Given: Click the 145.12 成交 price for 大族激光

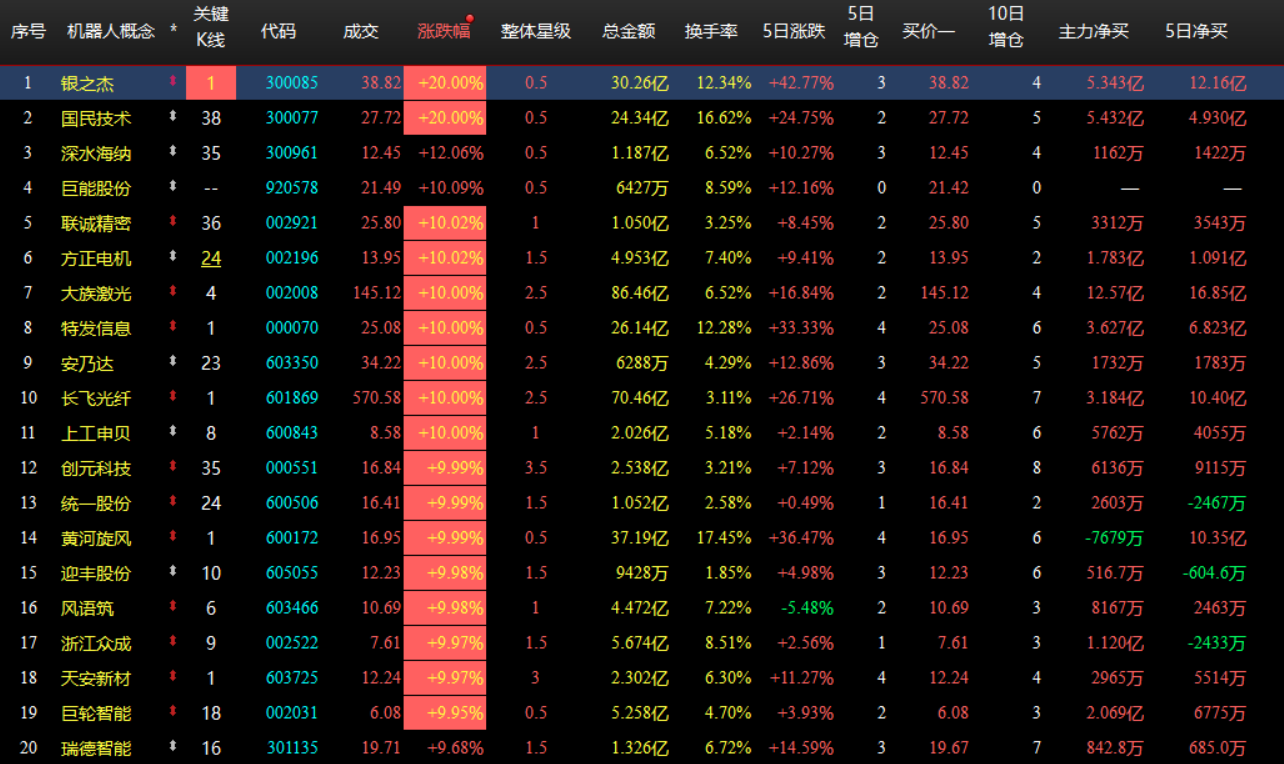Looking at the screenshot, I should (x=377, y=293).
